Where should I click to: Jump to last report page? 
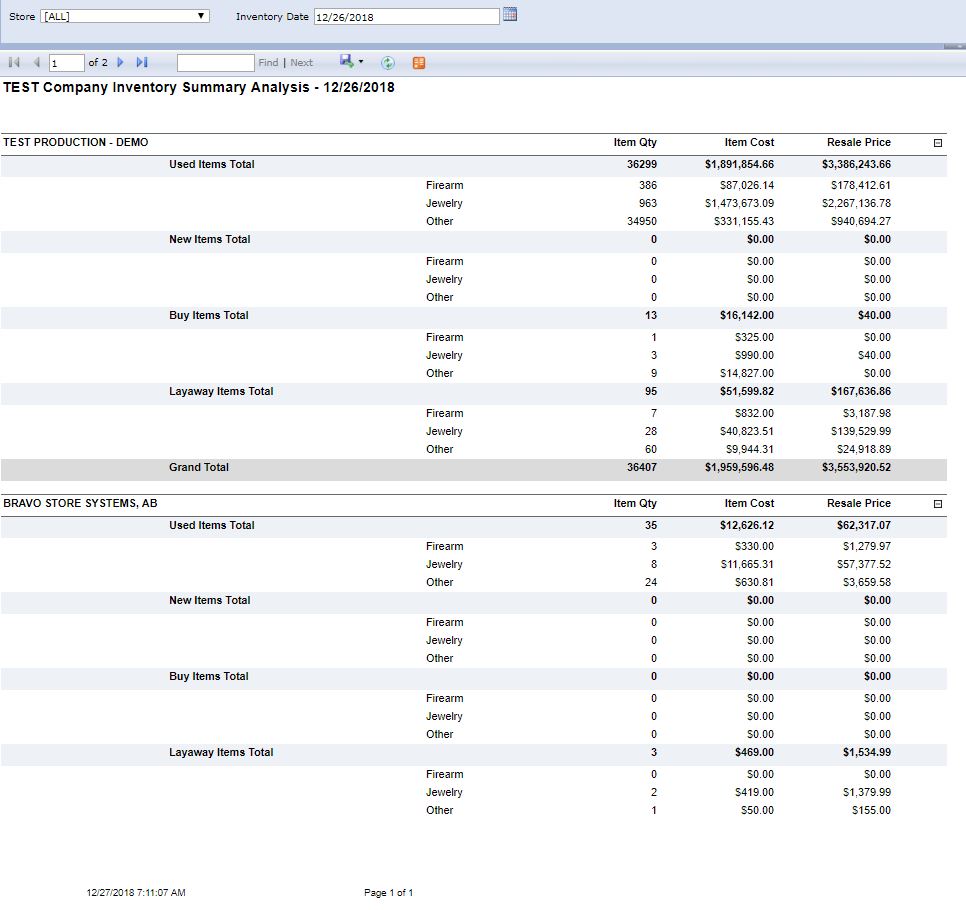click(x=142, y=62)
